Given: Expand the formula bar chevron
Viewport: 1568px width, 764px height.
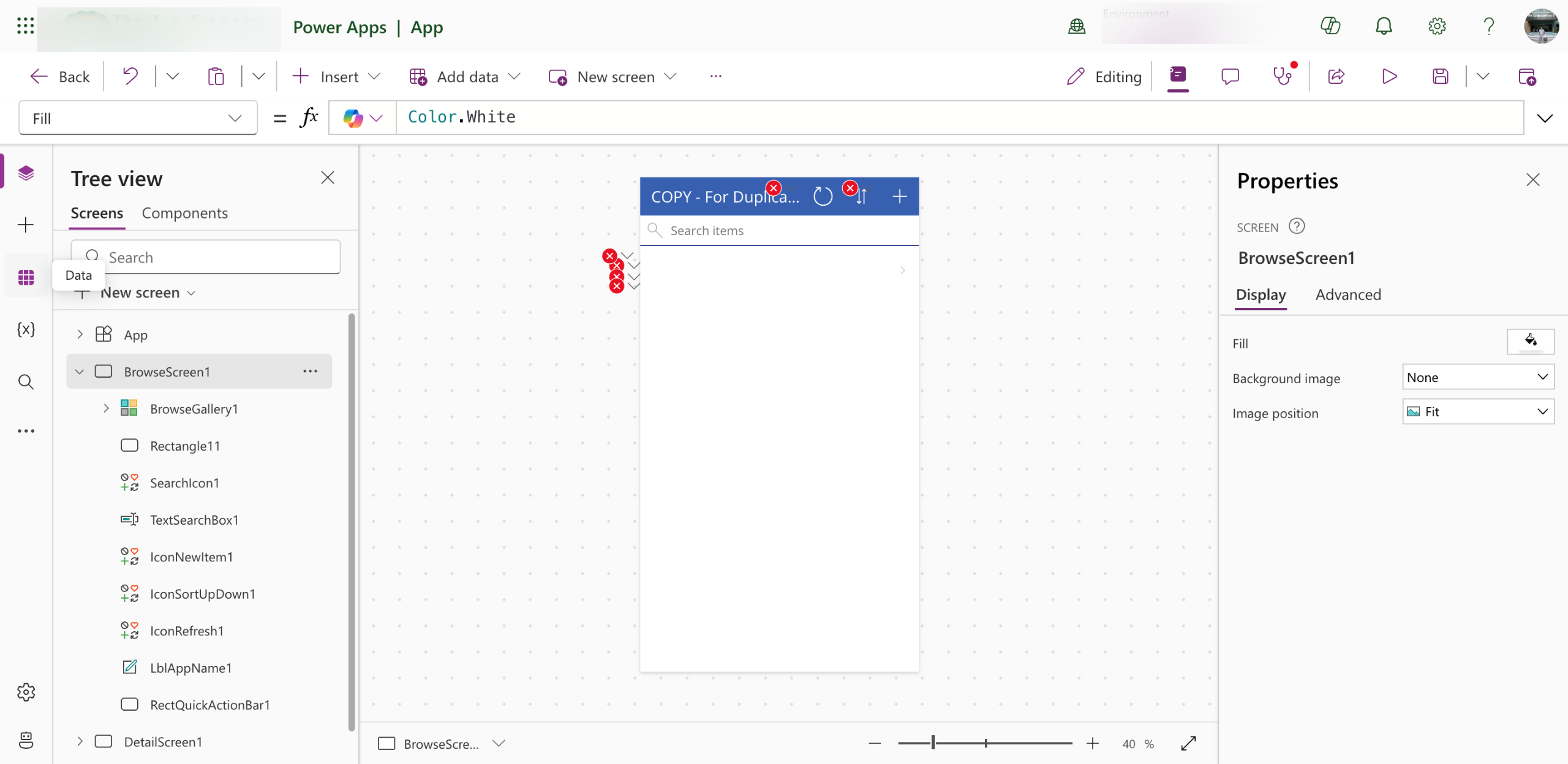Looking at the screenshot, I should click(1545, 118).
